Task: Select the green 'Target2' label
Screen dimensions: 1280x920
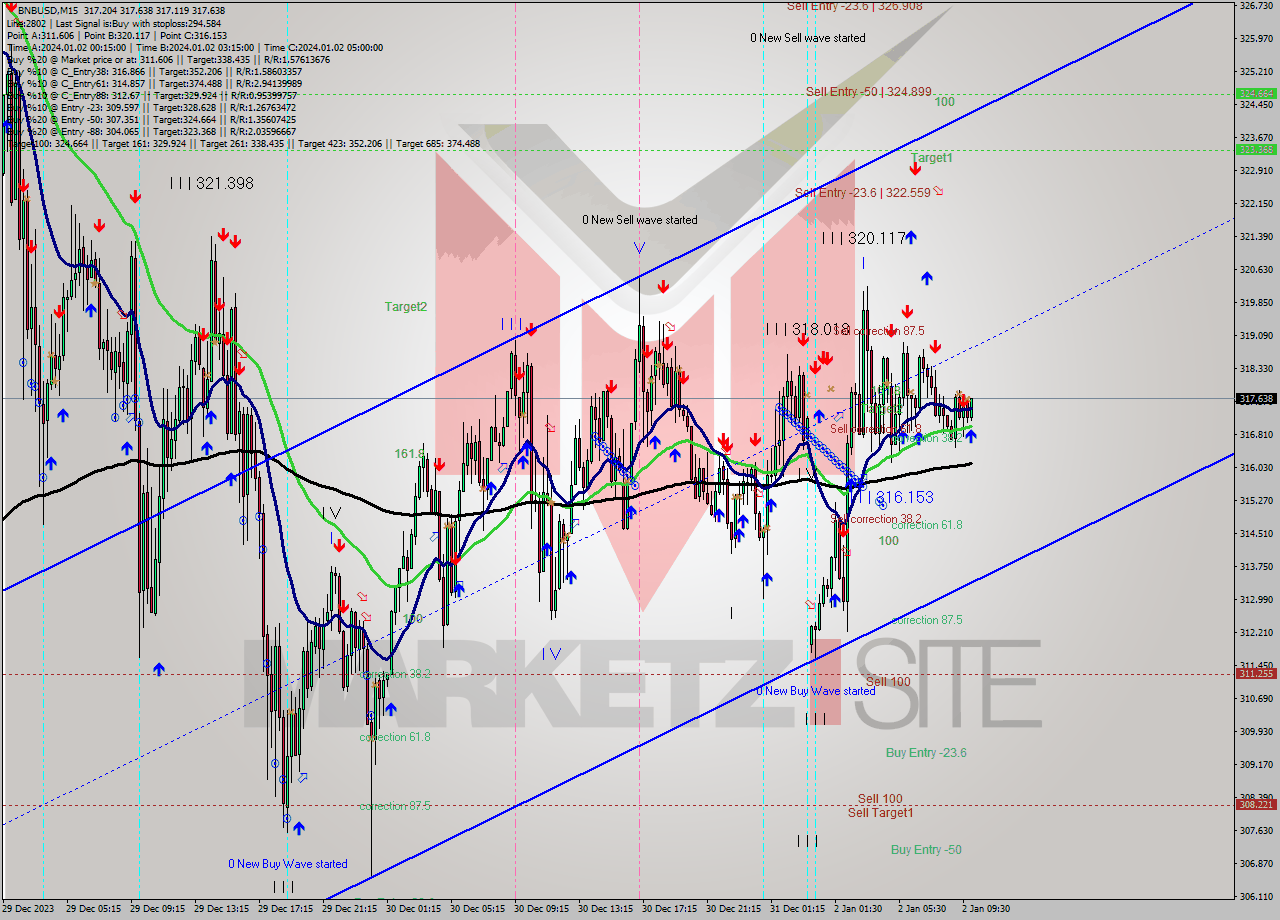Action: [405, 307]
